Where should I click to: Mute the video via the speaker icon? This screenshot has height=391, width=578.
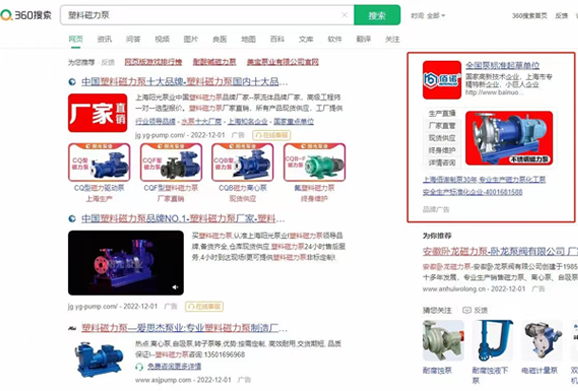(175, 287)
